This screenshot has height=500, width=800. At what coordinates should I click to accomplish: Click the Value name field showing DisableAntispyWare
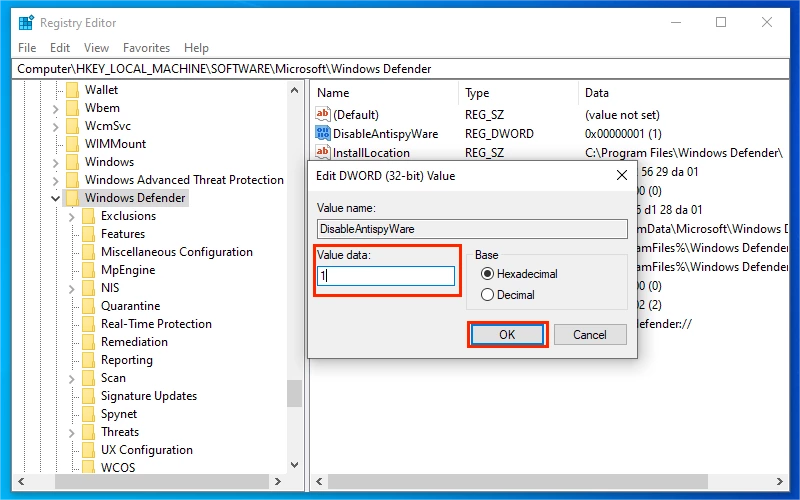point(472,229)
